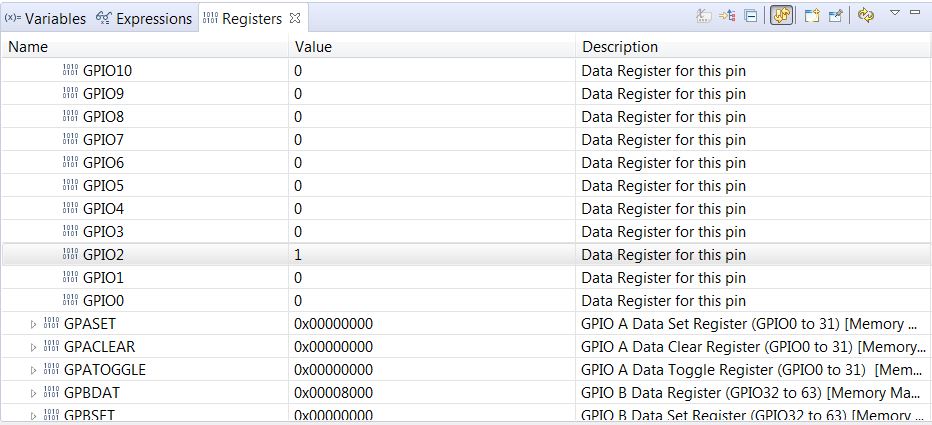The image size is (932, 425).
Task: Expand the GPATOGGLE register node
Action: pos(33,370)
